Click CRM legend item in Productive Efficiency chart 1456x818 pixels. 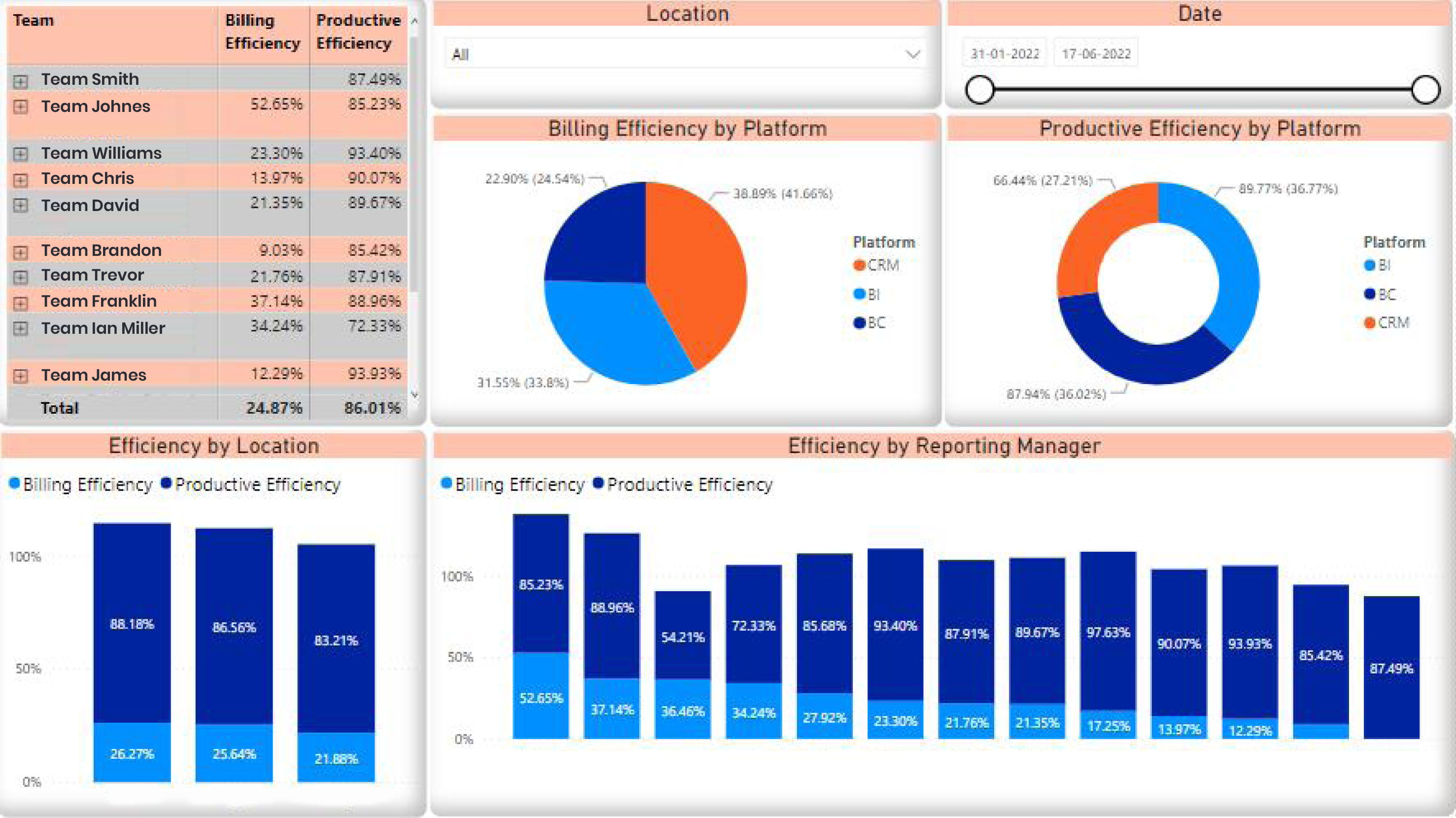[x=1387, y=323]
